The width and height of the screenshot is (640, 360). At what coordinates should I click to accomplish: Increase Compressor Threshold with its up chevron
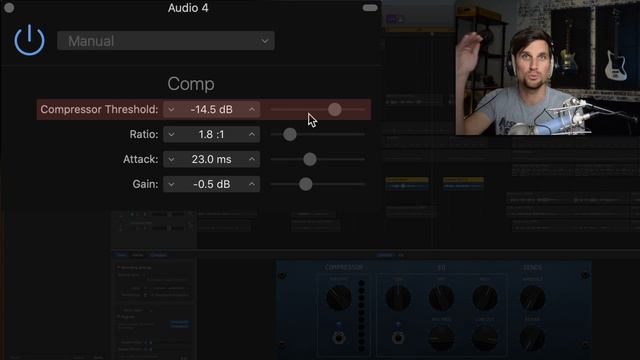[252, 109]
